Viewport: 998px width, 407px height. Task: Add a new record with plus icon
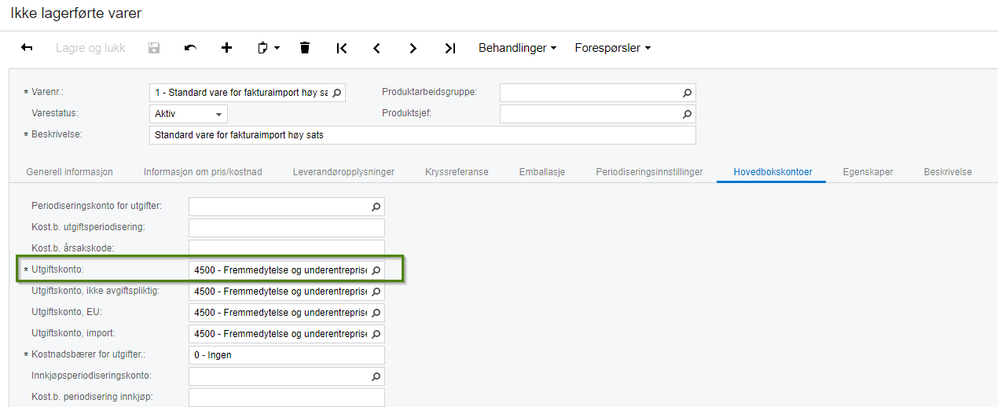pyautogui.click(x=227, y=48)
